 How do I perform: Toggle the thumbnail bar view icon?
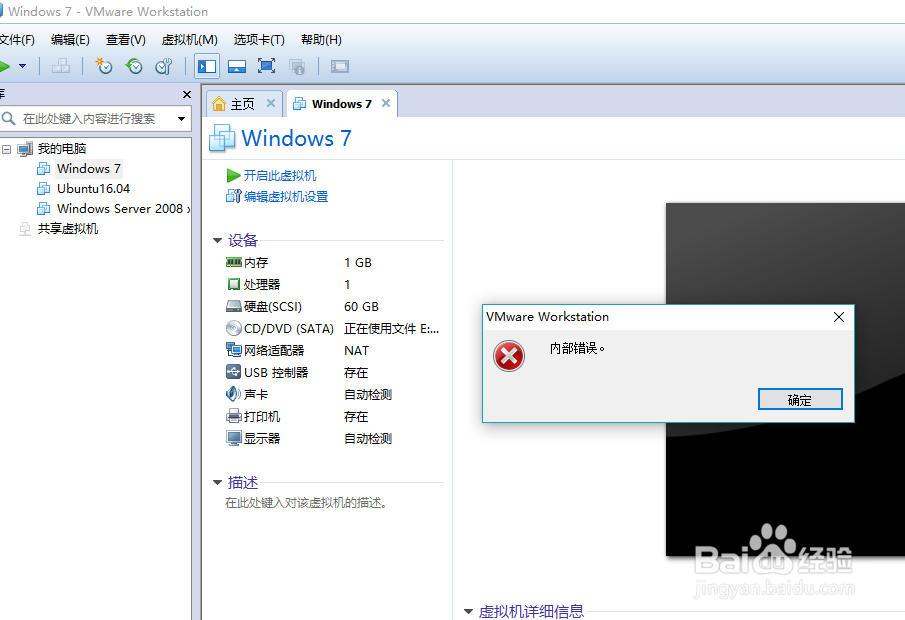coord(237,66)
